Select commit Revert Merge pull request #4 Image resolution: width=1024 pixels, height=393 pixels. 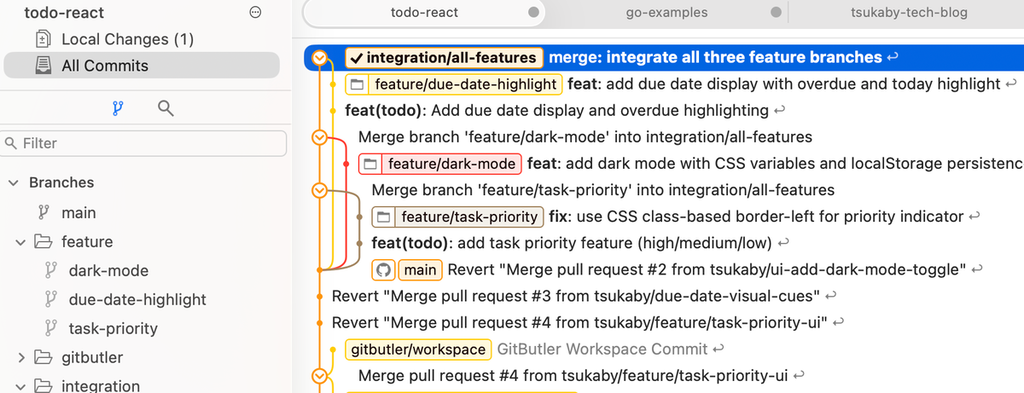pyautogui.click(x=580, y=322)
